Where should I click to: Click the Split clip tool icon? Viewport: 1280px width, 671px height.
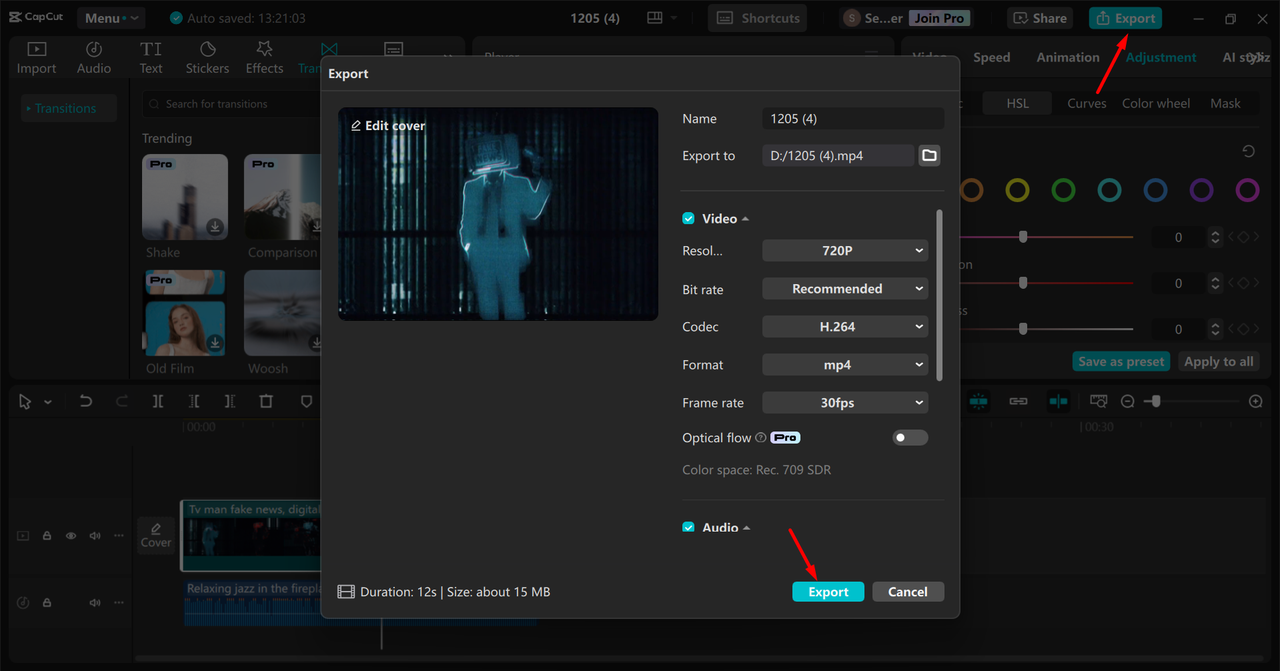pyautogui.click(x=158, y=401)
